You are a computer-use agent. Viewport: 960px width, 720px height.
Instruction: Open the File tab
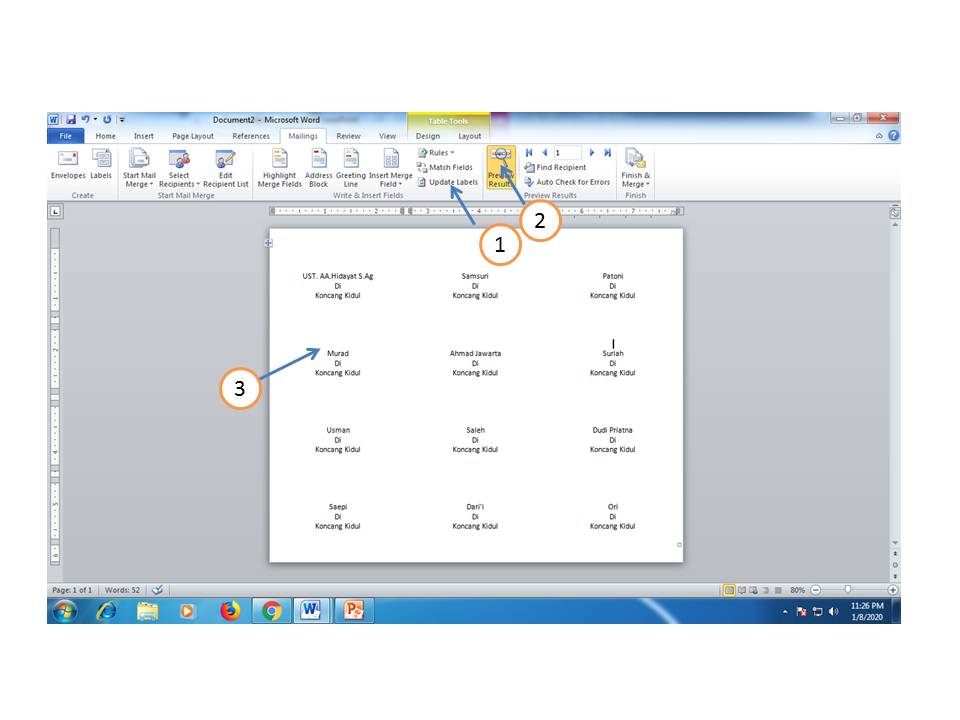point(66,136)
